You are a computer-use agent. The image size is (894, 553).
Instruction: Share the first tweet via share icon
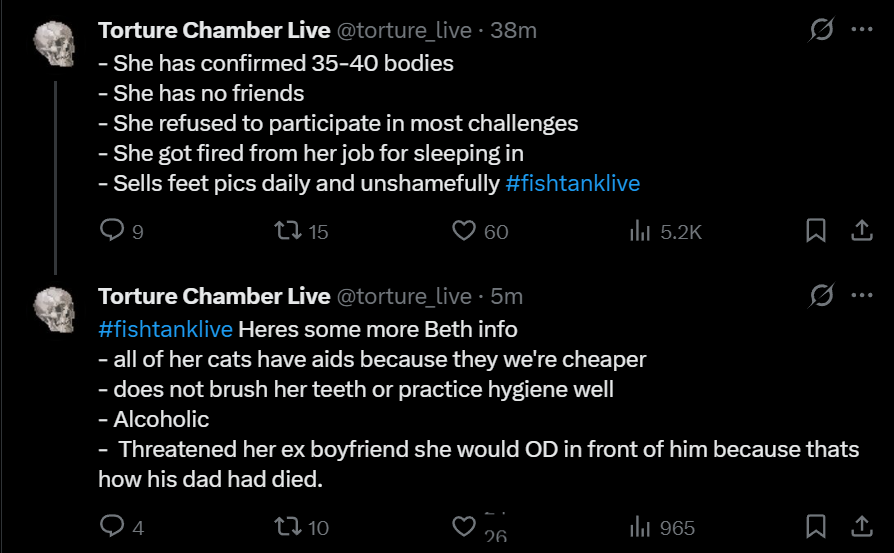[861, 231]
